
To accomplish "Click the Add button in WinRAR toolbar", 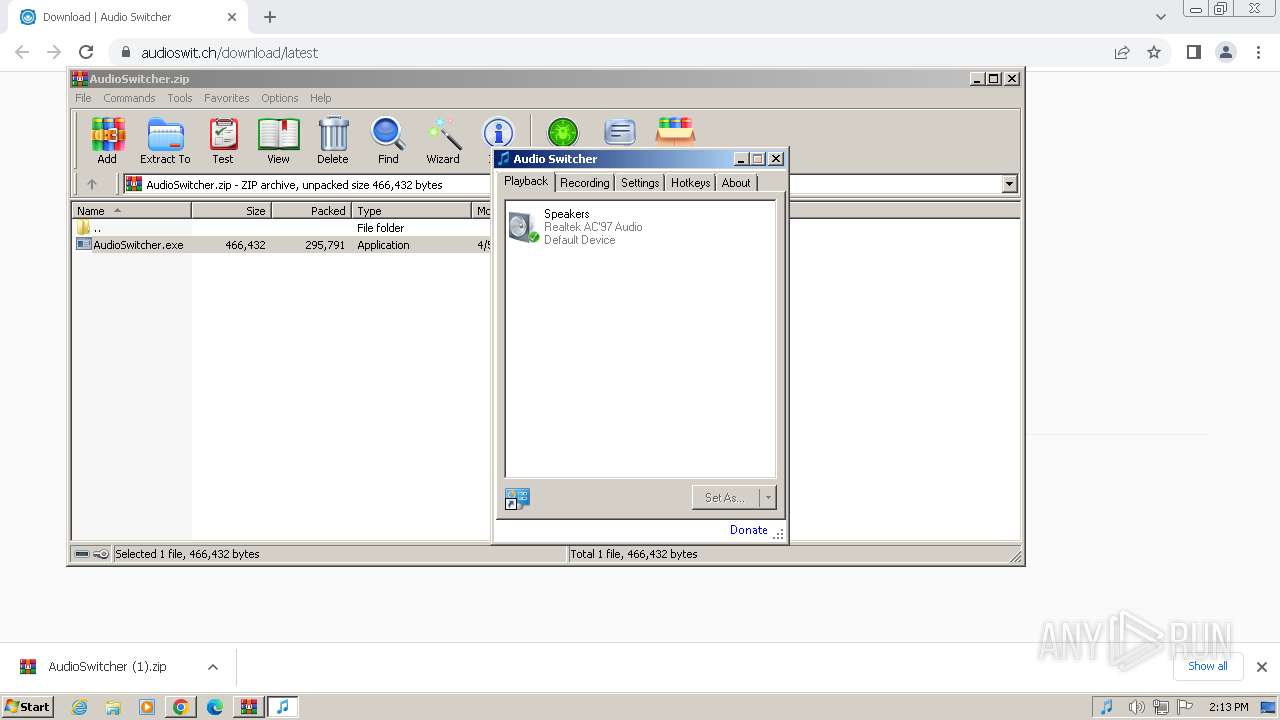I will (107, 140).
